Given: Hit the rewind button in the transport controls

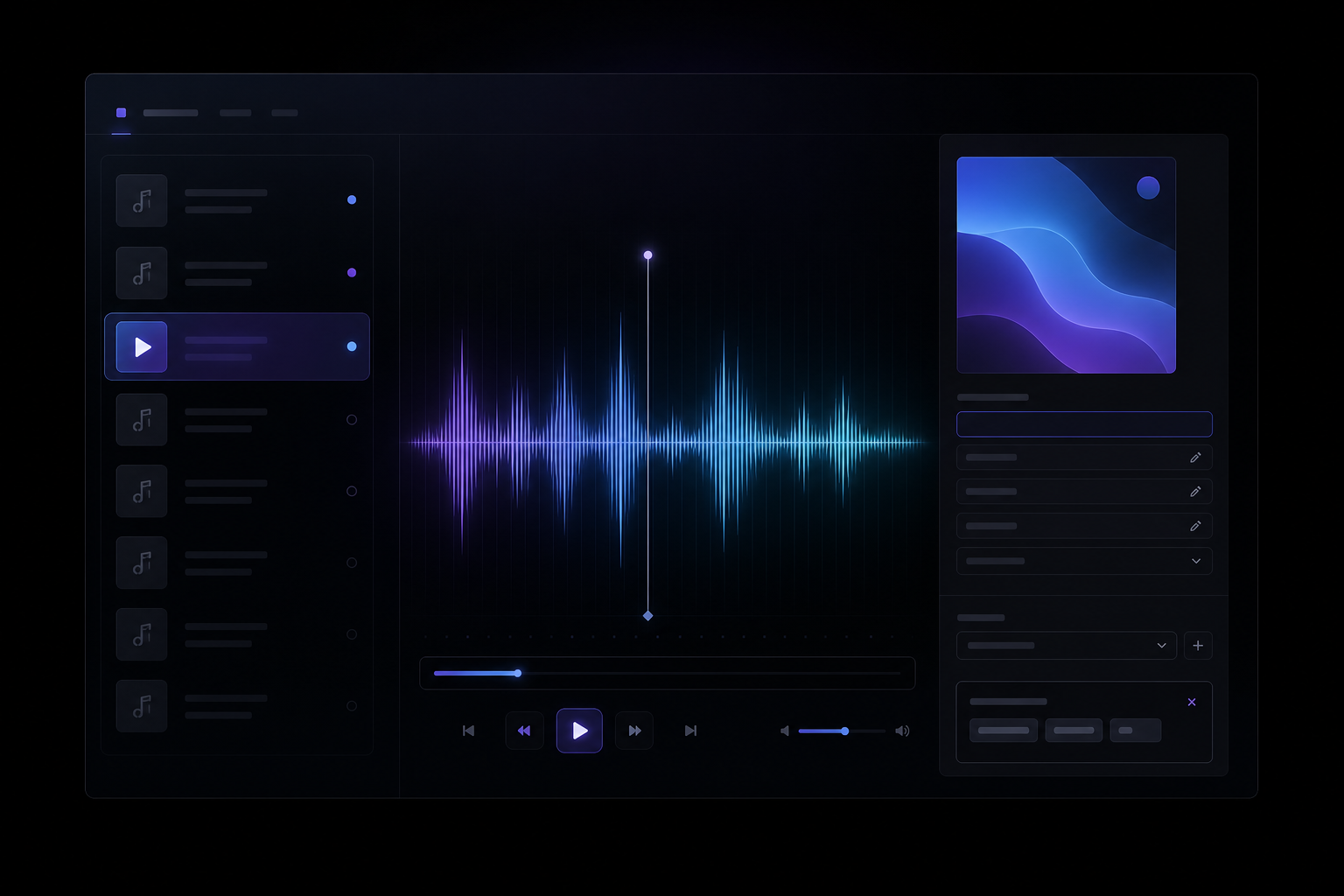Looking at the screenshot, I should click(524, 731).
